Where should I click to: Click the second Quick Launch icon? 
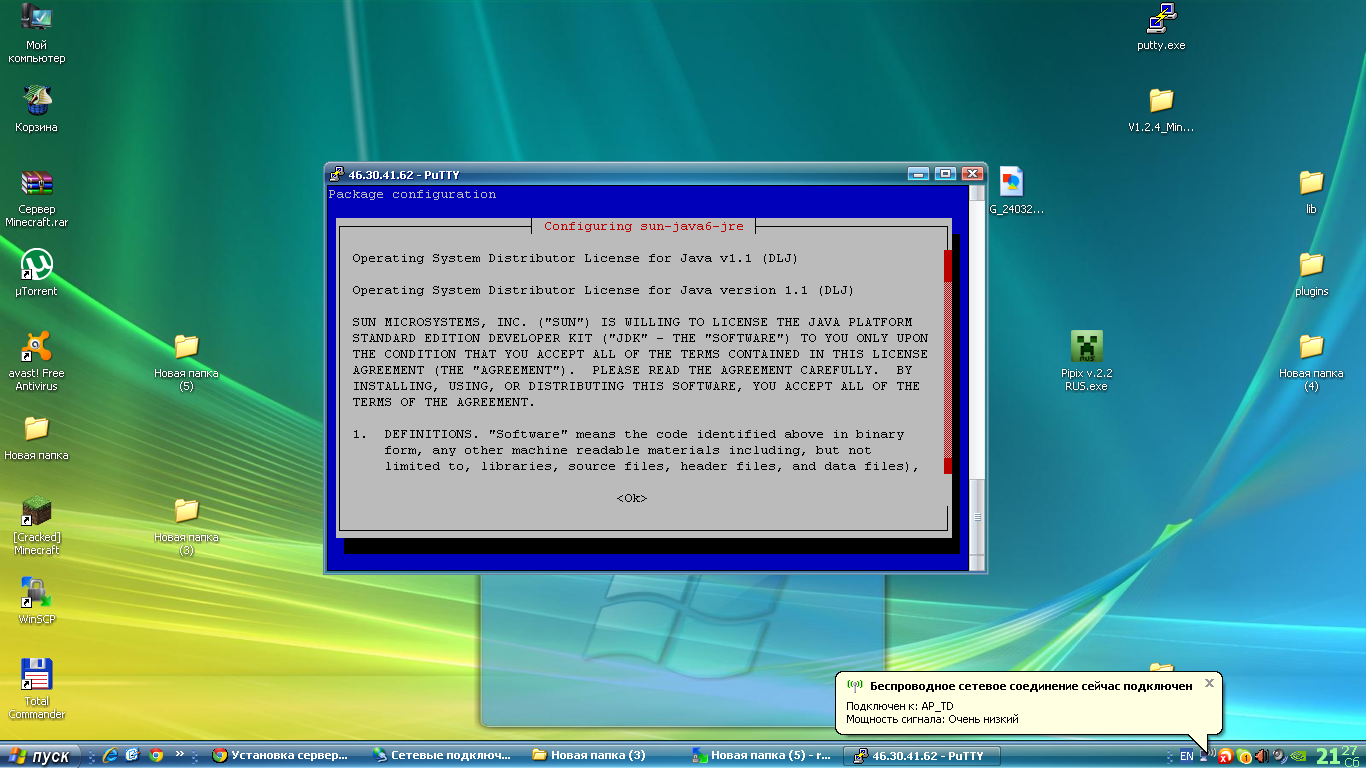pos(132,755)
